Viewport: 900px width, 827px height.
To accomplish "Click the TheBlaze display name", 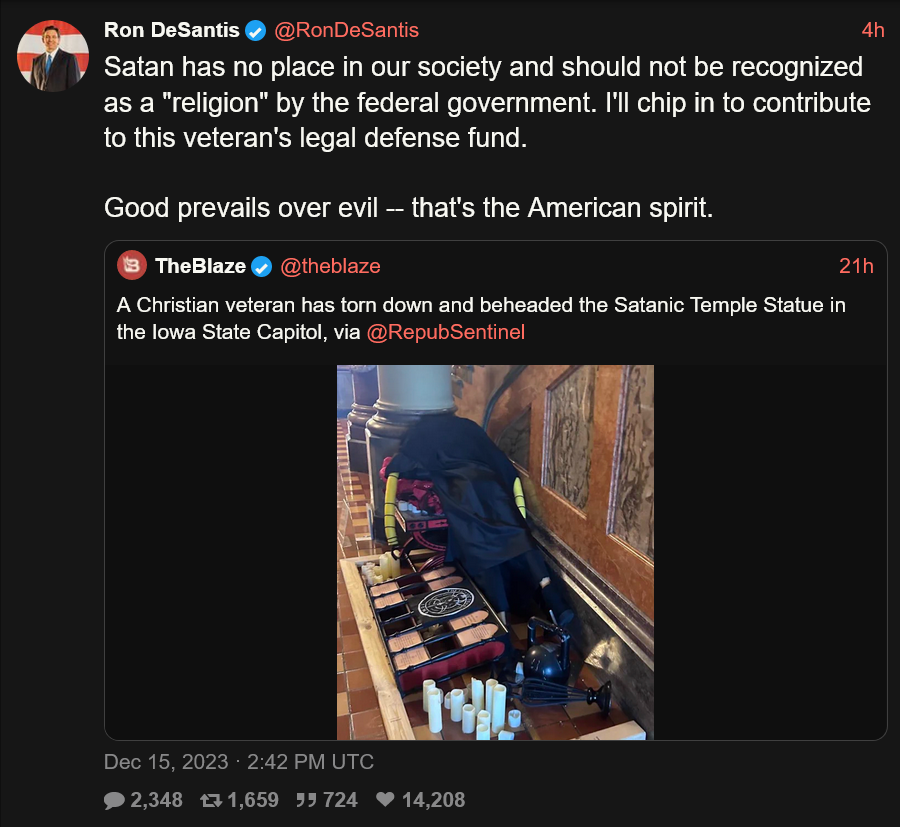I will (x=200, y=266).
